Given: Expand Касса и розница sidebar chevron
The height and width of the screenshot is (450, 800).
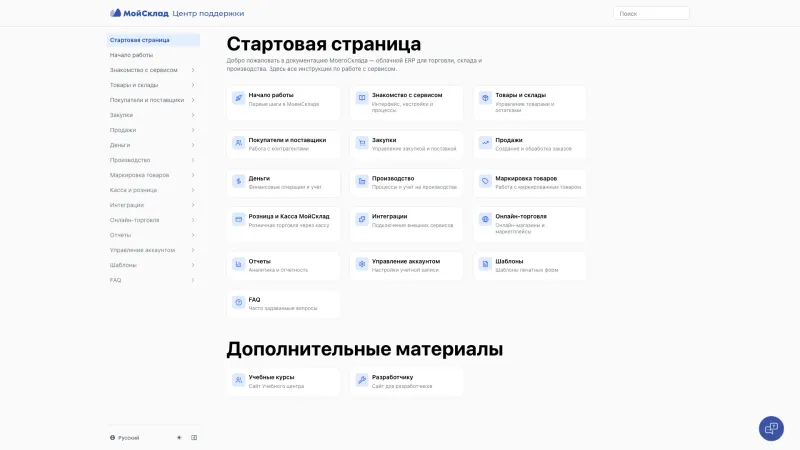Looking at the screenshot, I should [193, 190].
